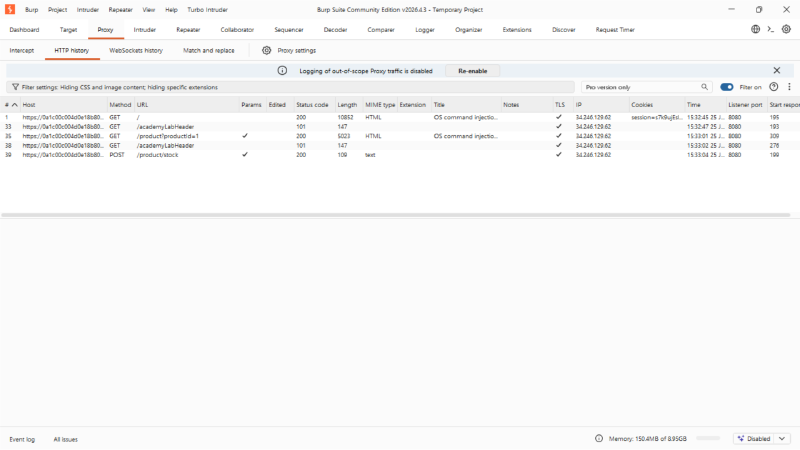Open the Proxy settings link

296,51
